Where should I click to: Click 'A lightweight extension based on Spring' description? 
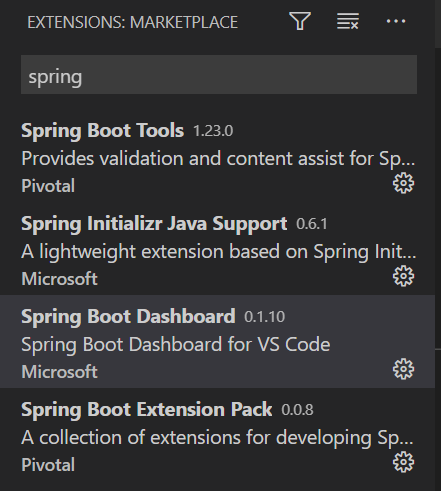[x=219, y=252]
